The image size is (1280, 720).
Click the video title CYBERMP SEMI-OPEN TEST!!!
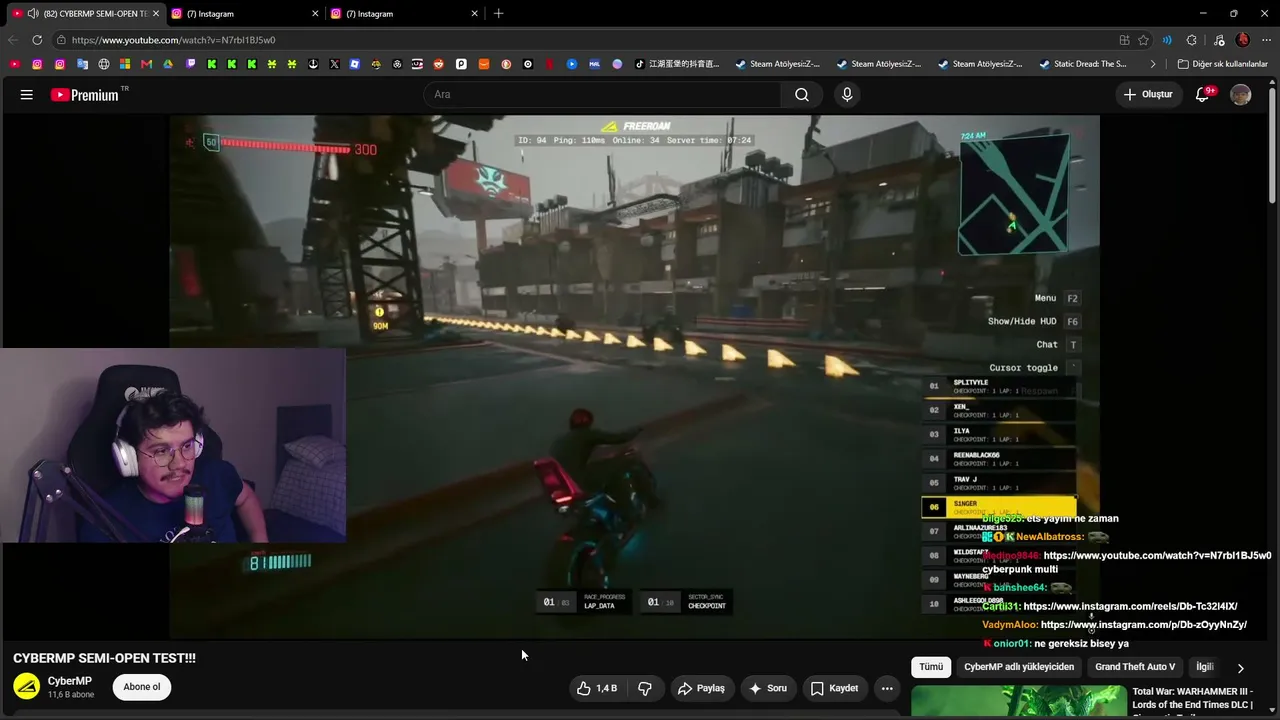(x=104, y=658)
